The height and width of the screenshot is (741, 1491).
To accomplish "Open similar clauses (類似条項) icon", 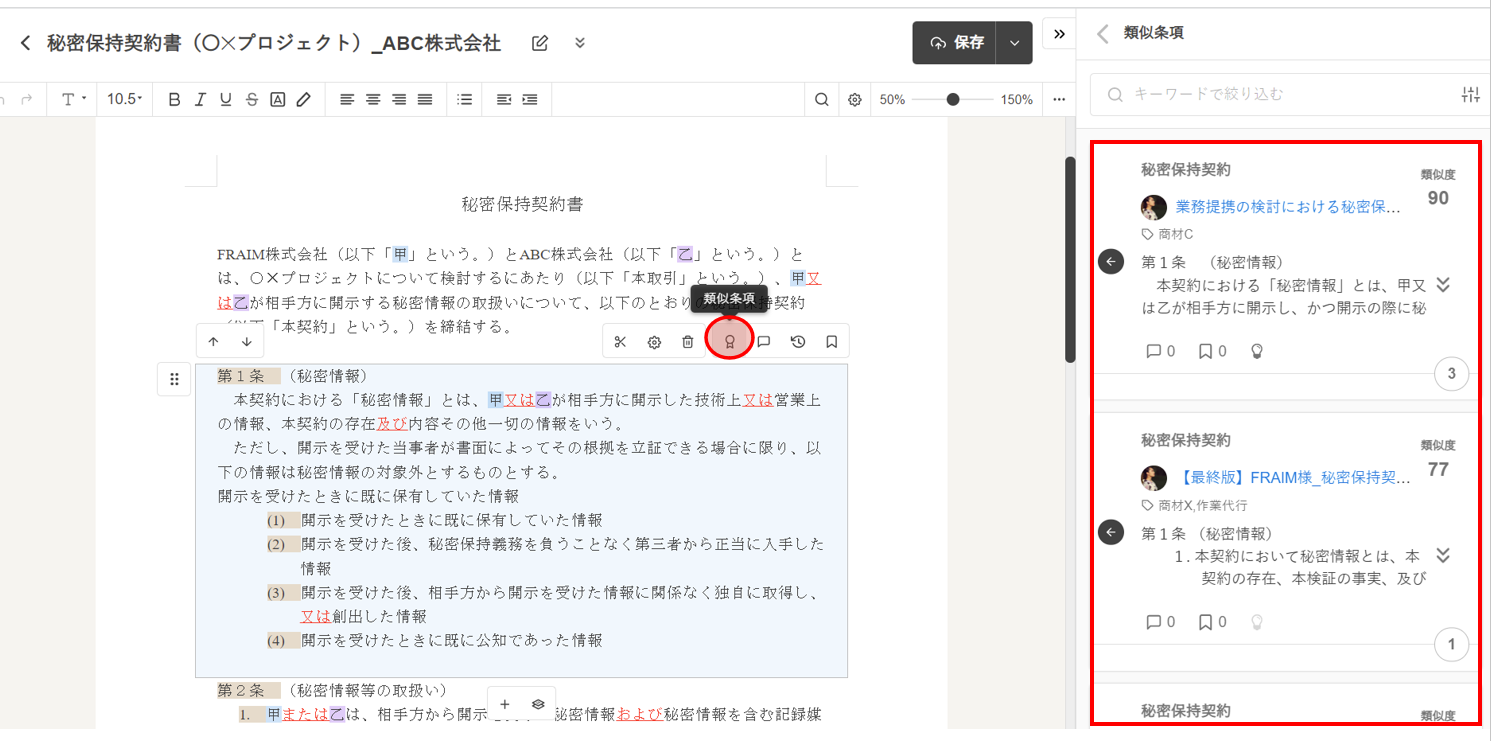I will (x=730, y=342).
